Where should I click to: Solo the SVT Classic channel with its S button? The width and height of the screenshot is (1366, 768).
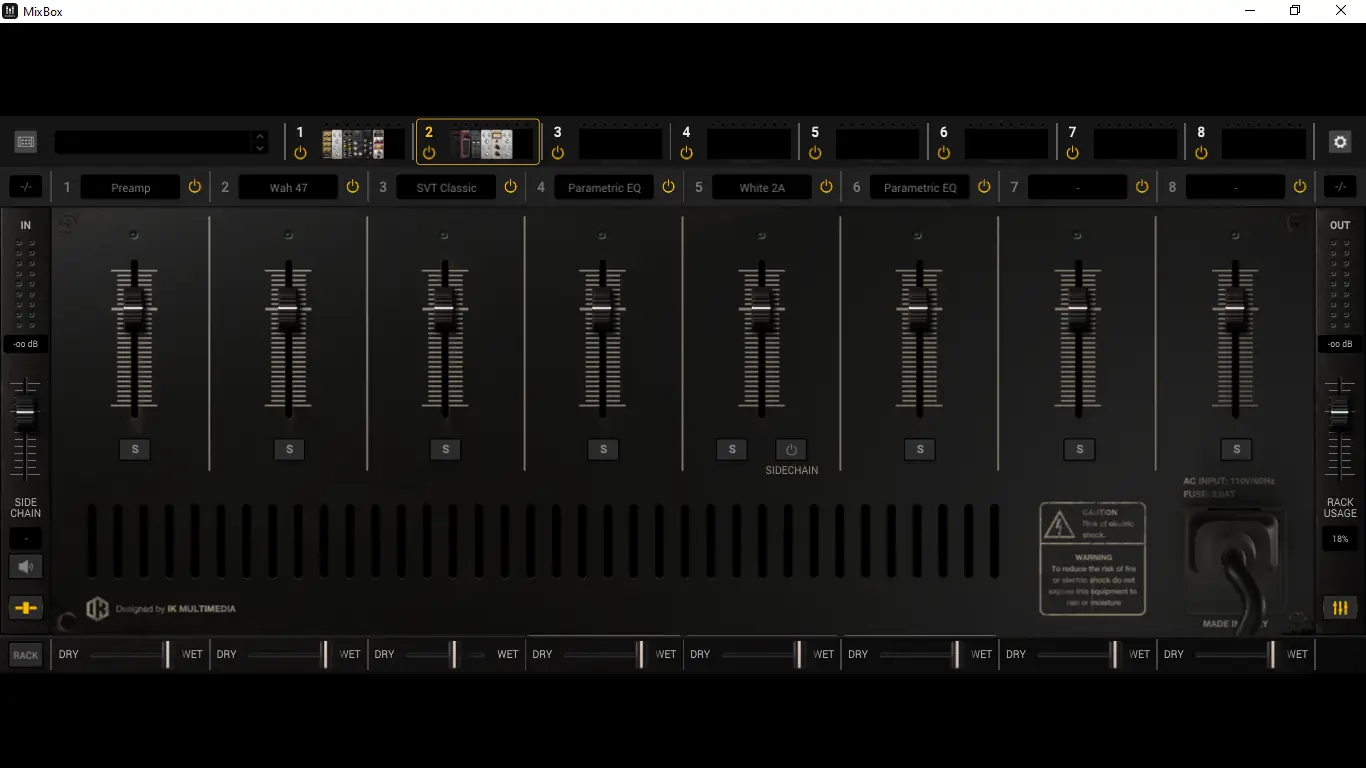click(445, 449)
